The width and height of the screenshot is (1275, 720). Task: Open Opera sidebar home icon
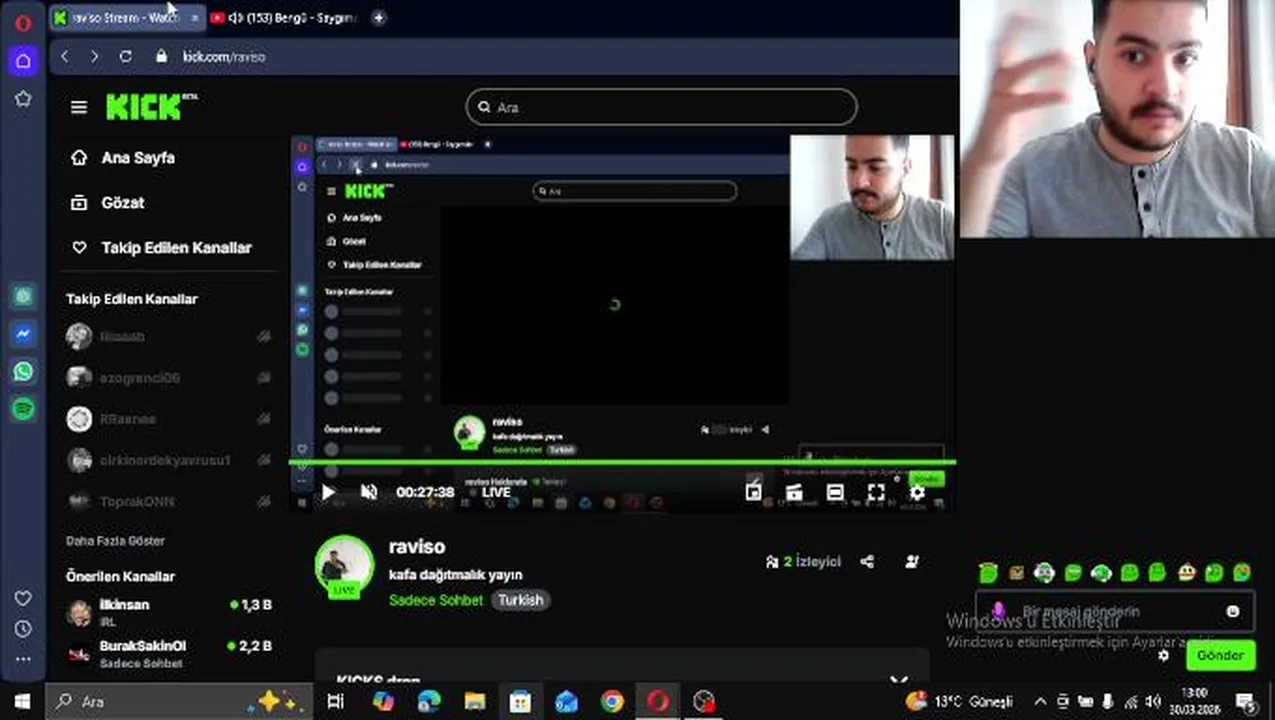tap(23, 61)
